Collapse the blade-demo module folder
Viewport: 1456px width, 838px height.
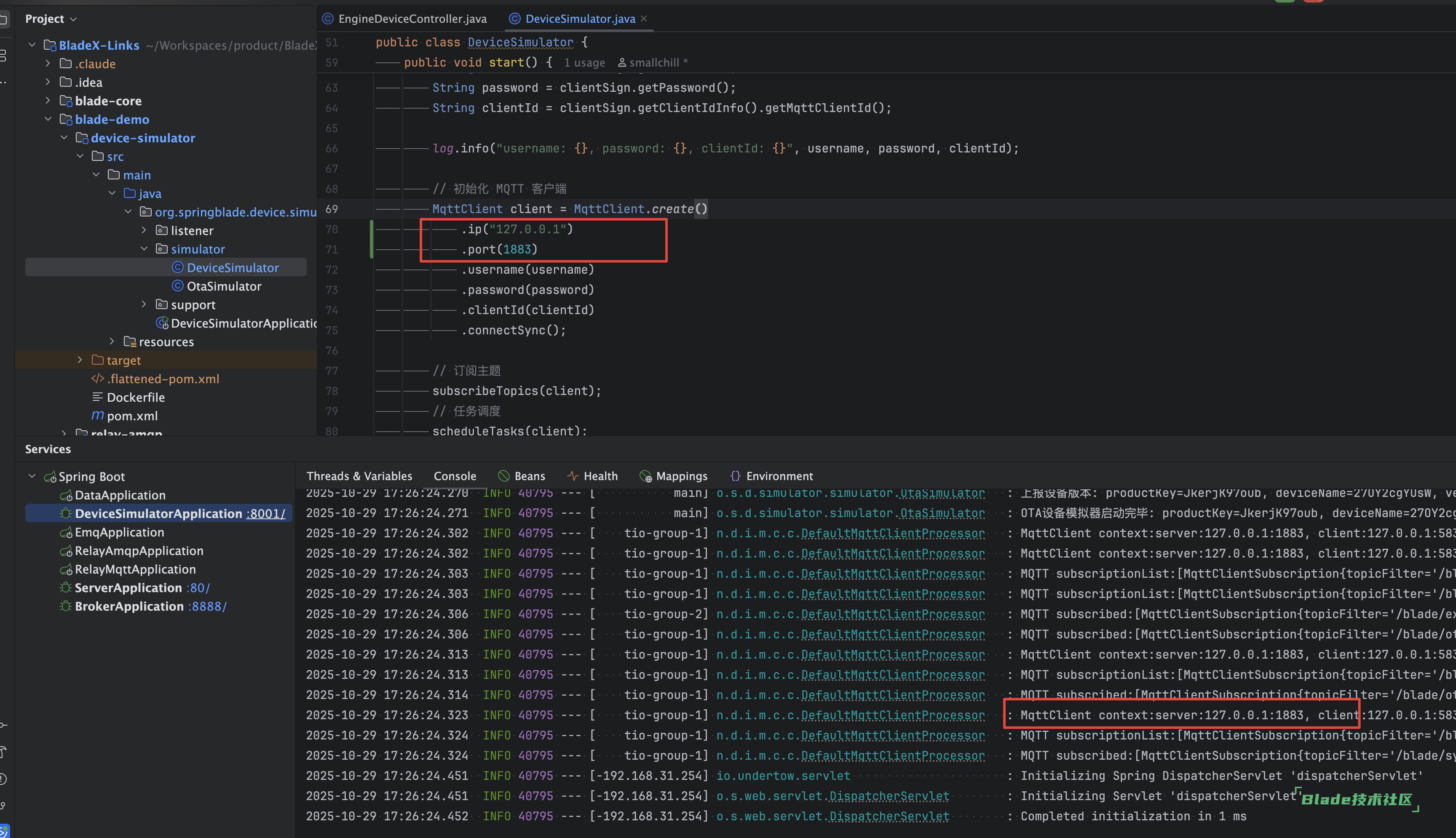coord(48,119)
